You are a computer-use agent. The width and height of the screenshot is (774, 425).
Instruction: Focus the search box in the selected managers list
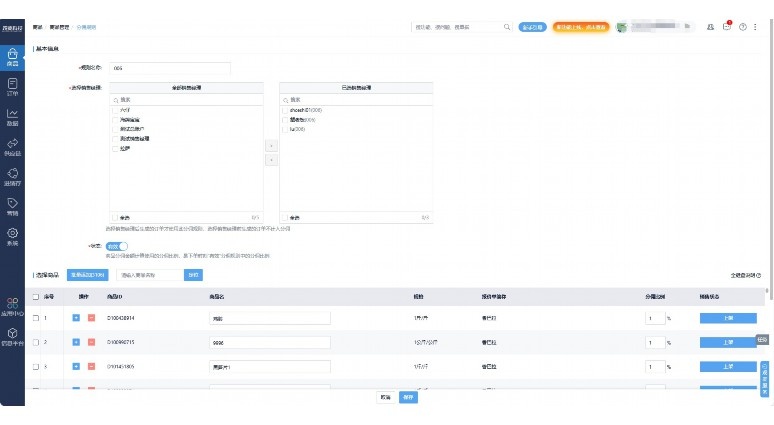point(356,100)
